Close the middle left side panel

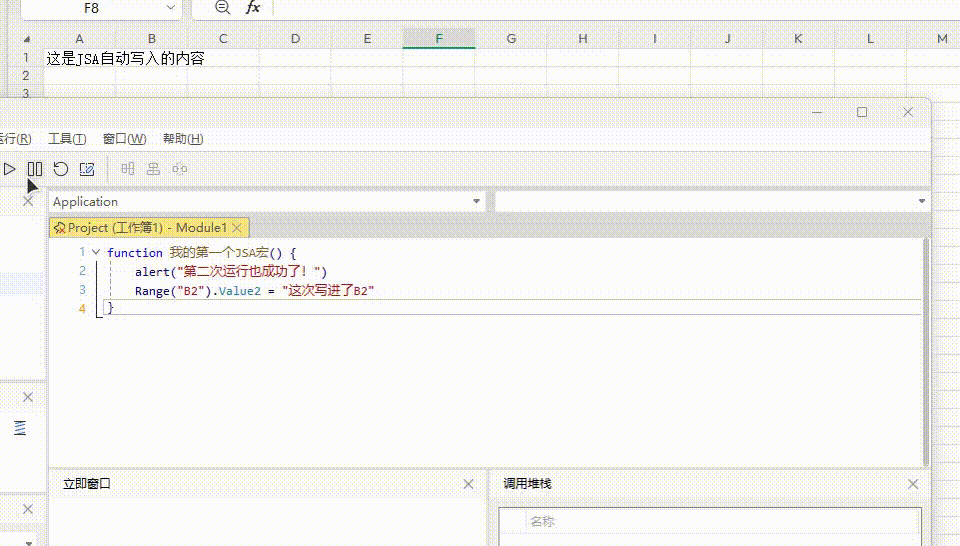[x=28, y=397]
